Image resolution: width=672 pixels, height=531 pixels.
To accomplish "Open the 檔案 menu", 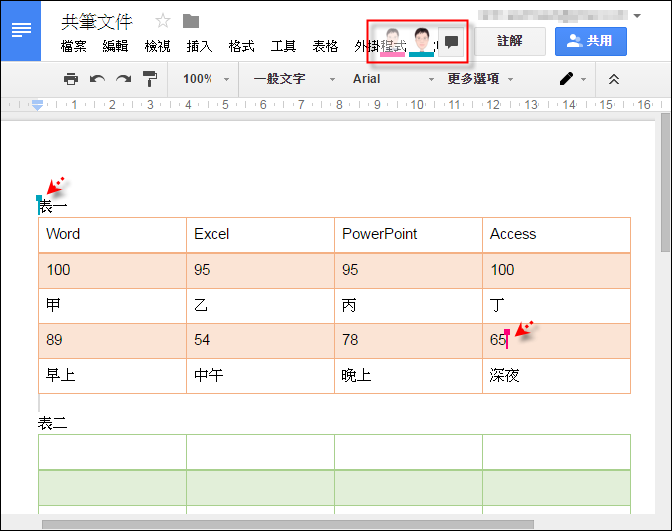I will tap(74, 46).
